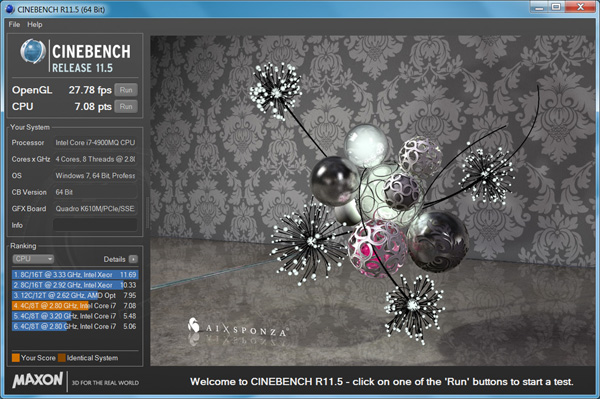Run the OpenGL benchmark

pyautogui.click(x=126, y=90)
